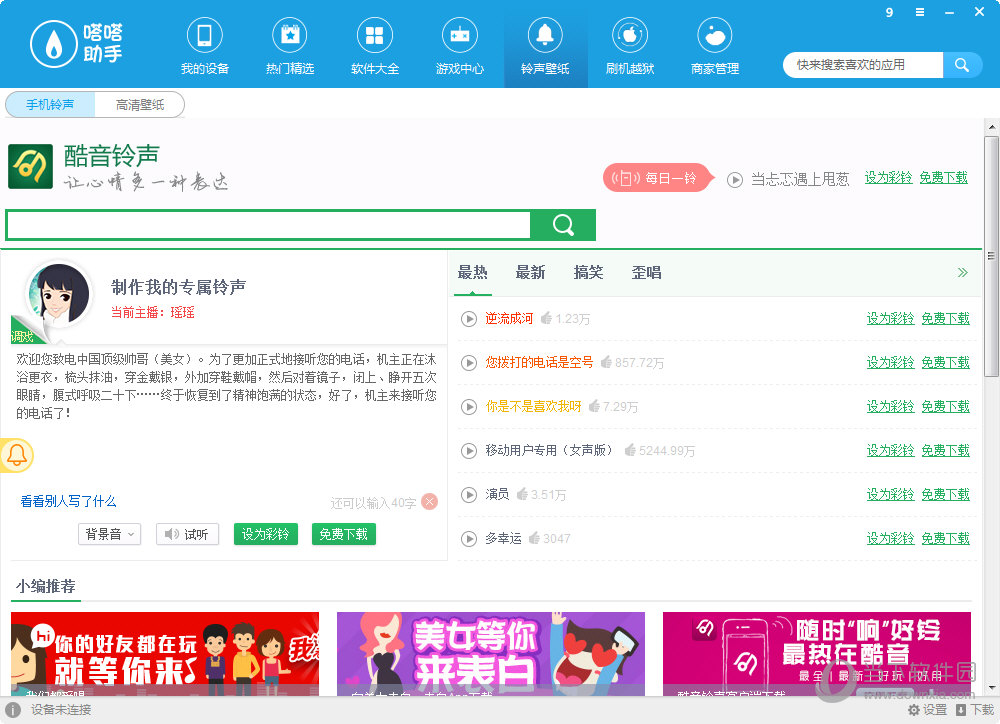The width and height of the screenshot is (1000, 724).
Task: Click 设为彩铃 for 您拨打的电话是空号
Action: pos(890,362)
